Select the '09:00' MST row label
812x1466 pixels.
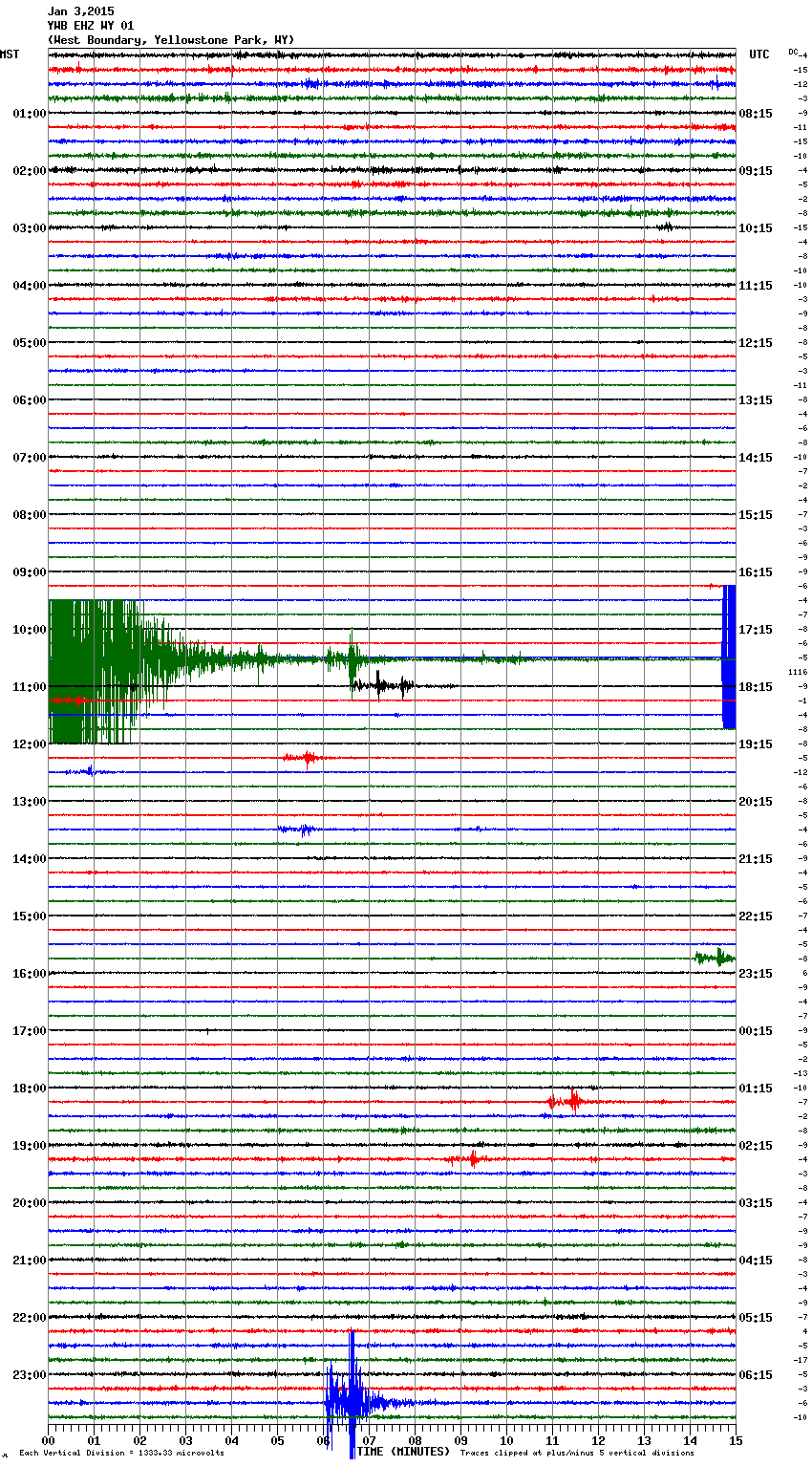pos(30,572)
